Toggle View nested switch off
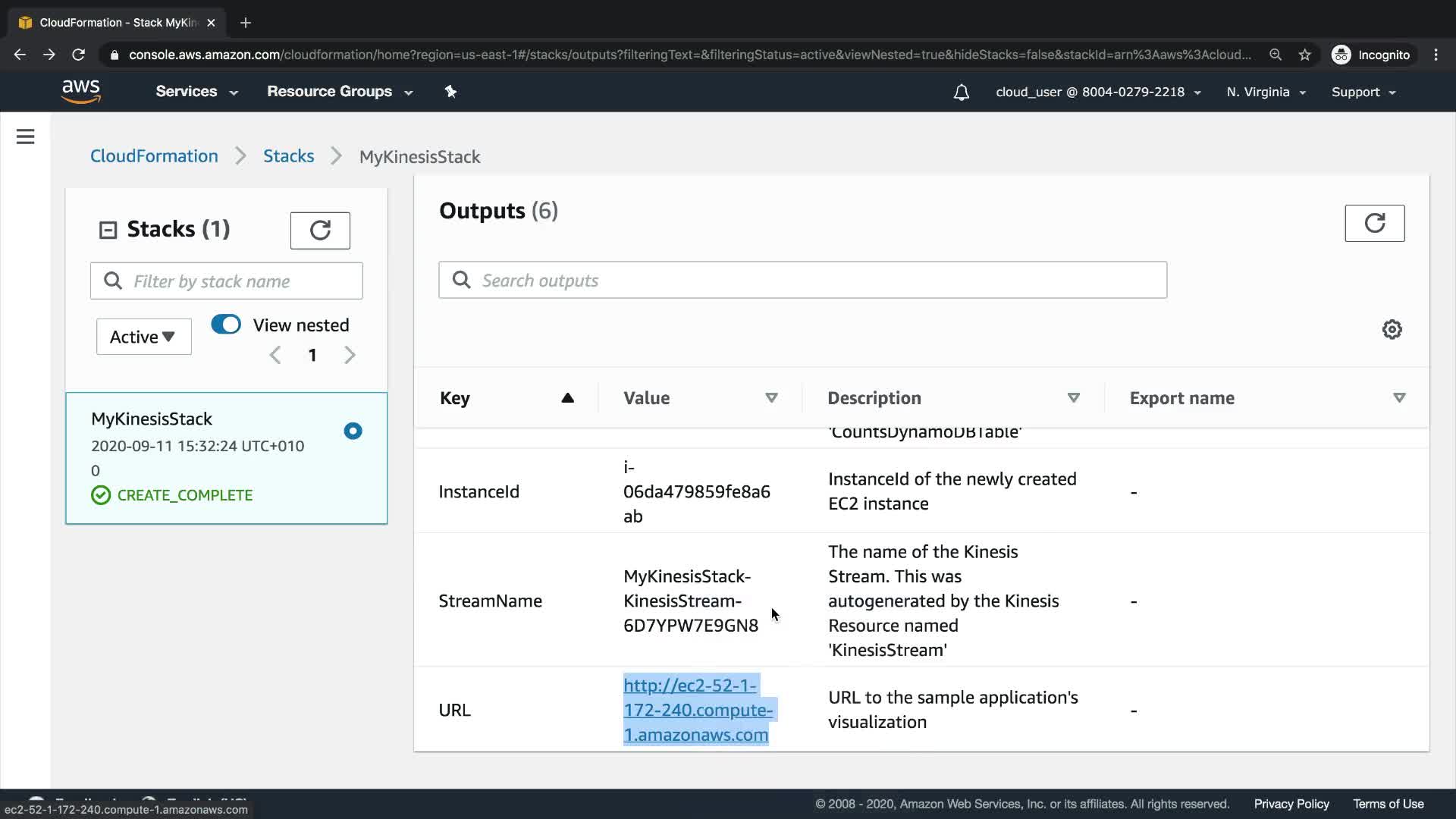Viewport: 1456px width, 819px height. [226, 325]
